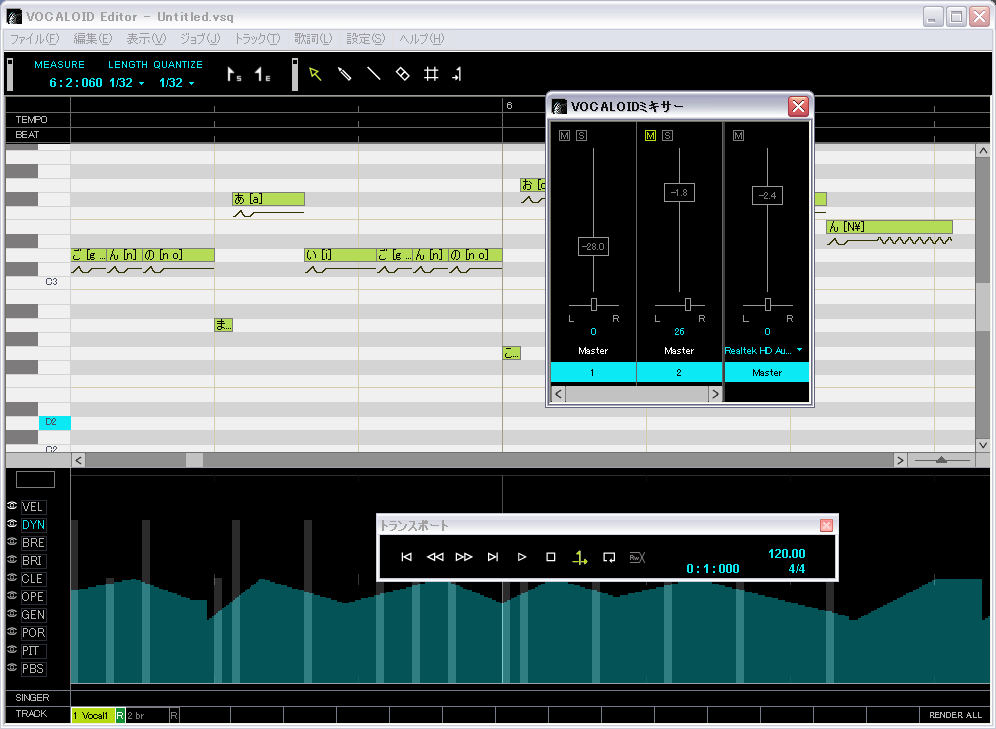Jump to start in Transport

coord(407,557)
